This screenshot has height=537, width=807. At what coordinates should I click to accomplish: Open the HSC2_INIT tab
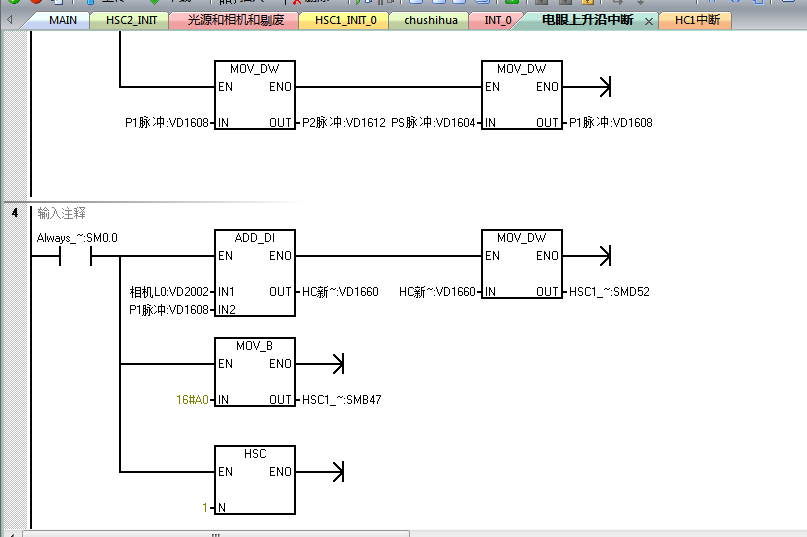131,20
